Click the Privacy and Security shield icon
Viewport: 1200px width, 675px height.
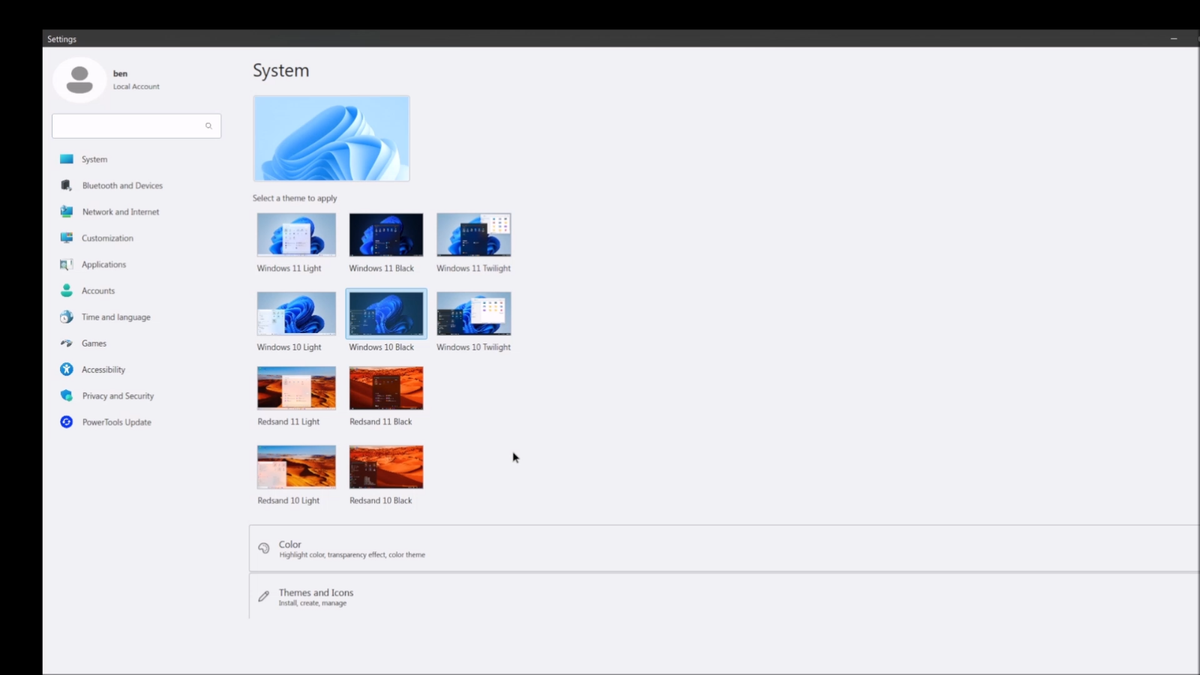pos(67,396)
